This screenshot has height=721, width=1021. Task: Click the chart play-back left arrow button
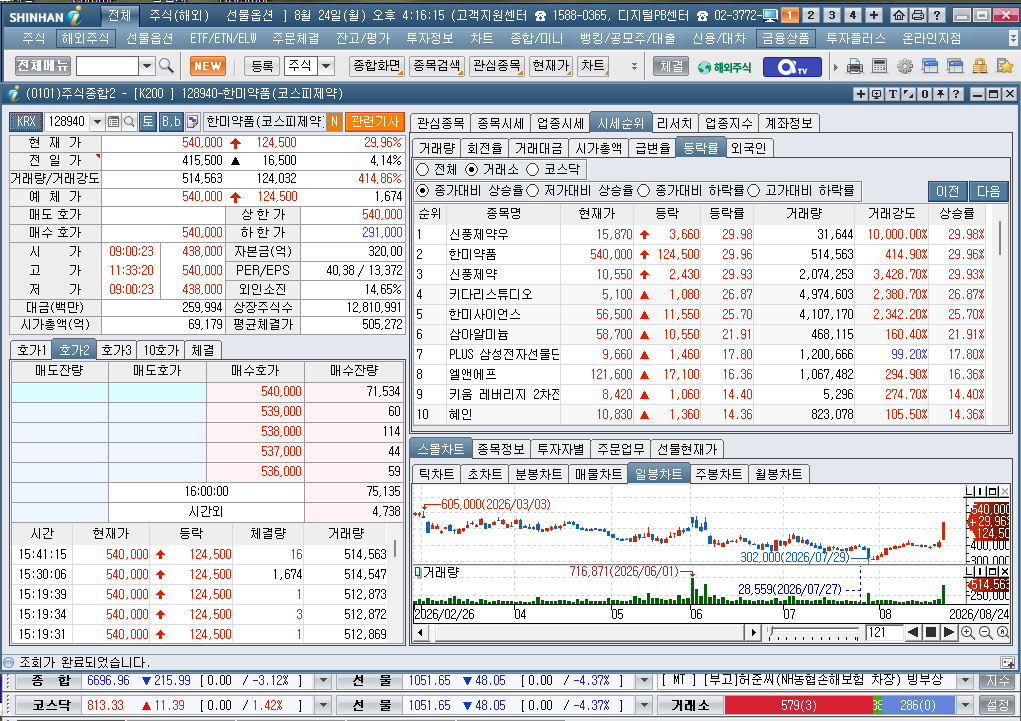[913, 632]
